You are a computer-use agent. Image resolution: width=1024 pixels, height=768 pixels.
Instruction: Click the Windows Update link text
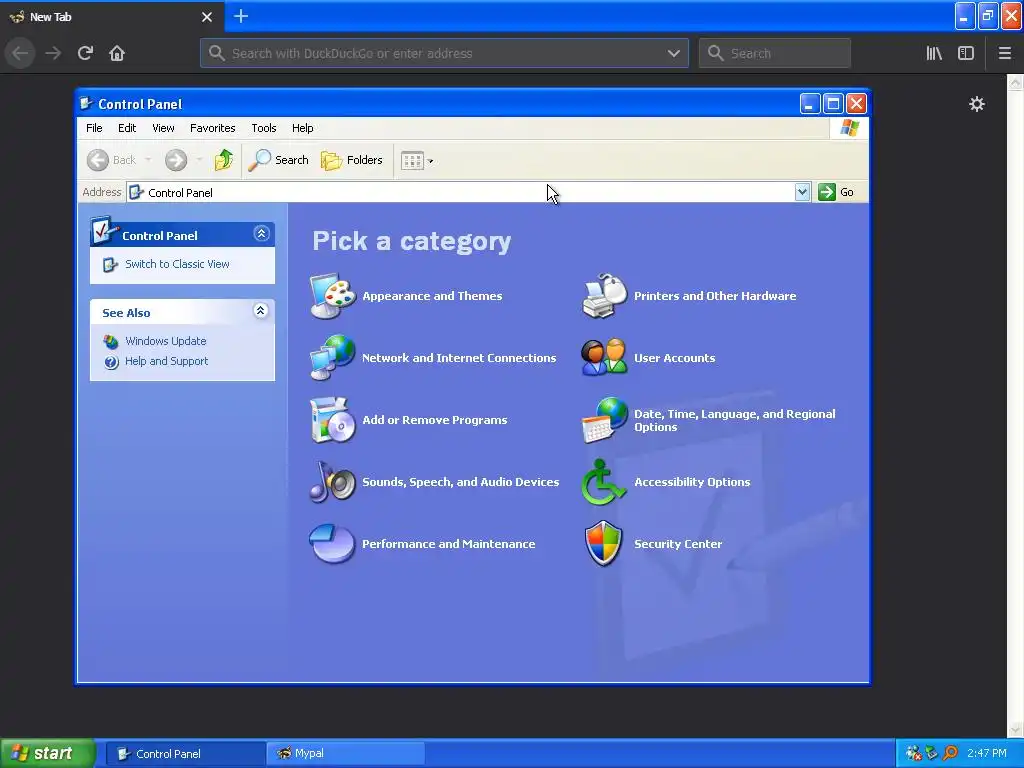tap(165, 341)
